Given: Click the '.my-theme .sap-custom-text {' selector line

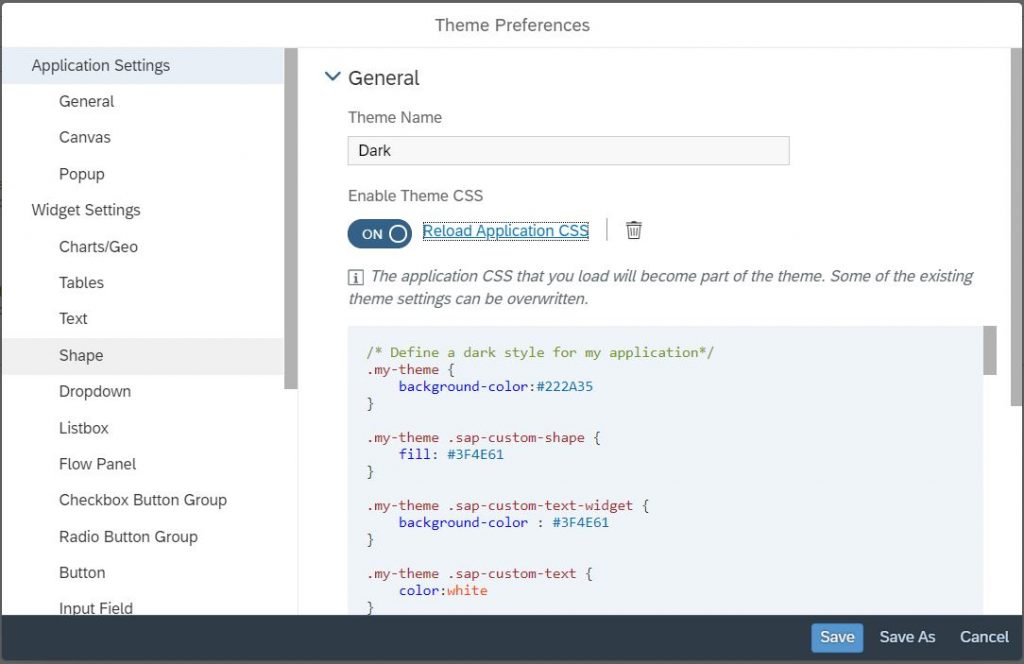Looking at the screenshot, I should [479, 573].
